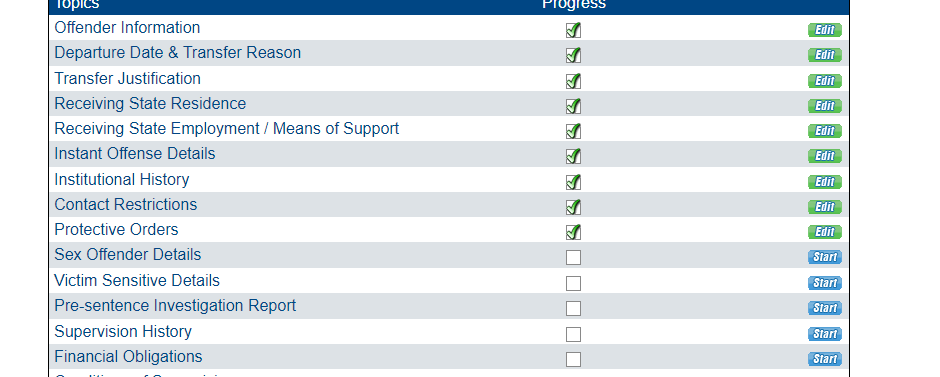Edit Departure Date & Transfer Reason entry

824,55
